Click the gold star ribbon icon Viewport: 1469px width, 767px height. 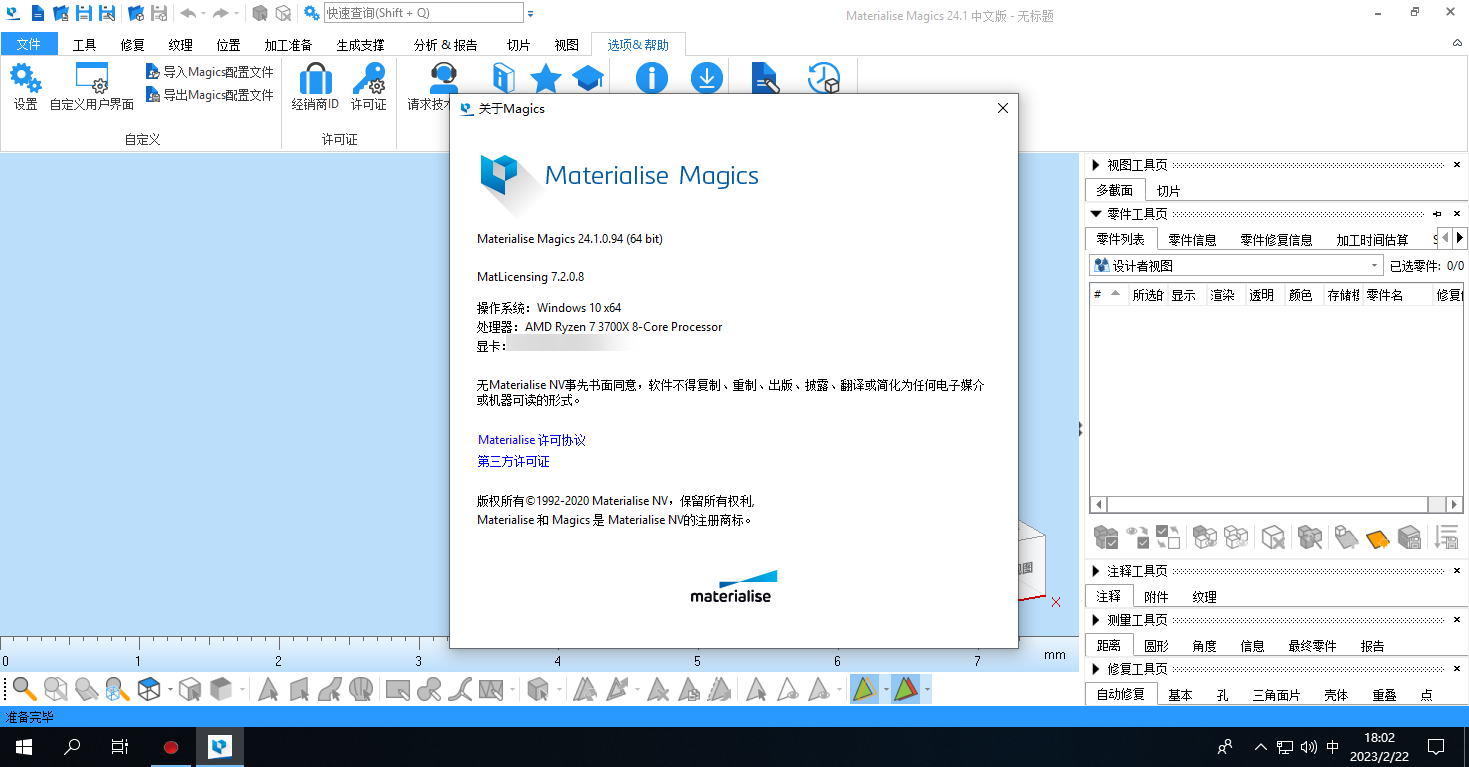tap(546, 78)
